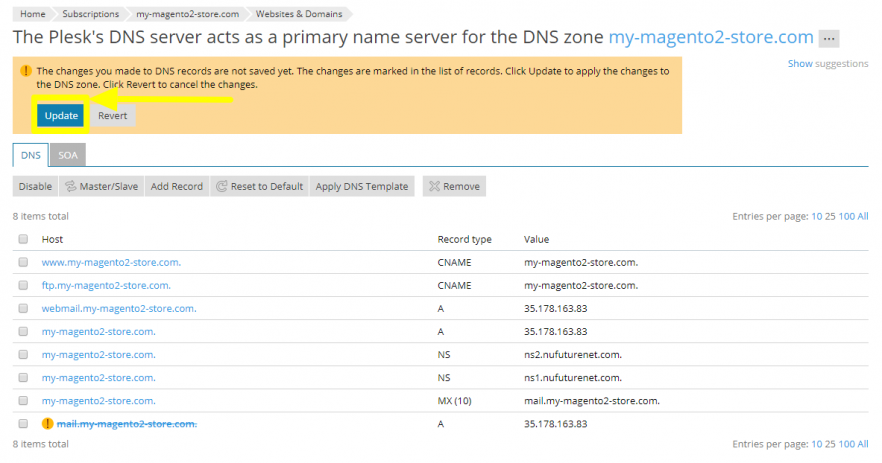Open my-magento2-store.com. host link for A record
The width and height of the screenshot is (882, 463).
pyautogui.click(x=98, y=331)
